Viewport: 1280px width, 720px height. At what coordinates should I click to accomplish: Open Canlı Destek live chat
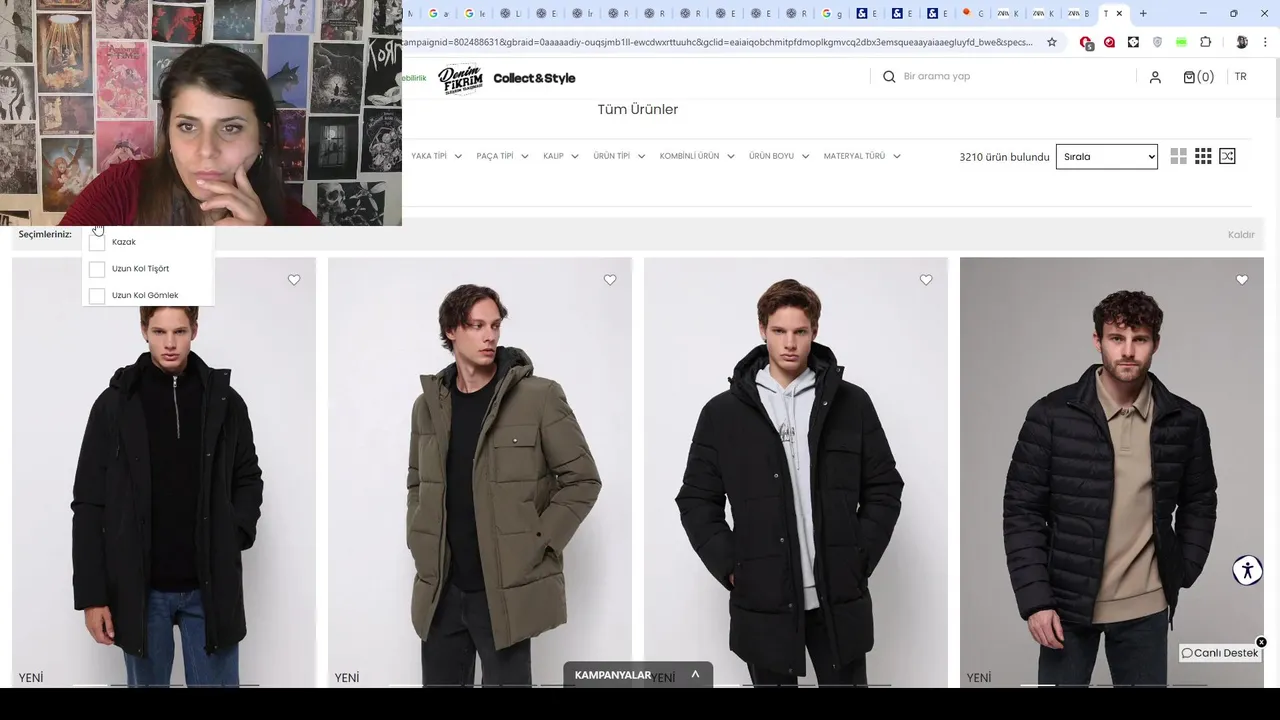pos(1220,653)
